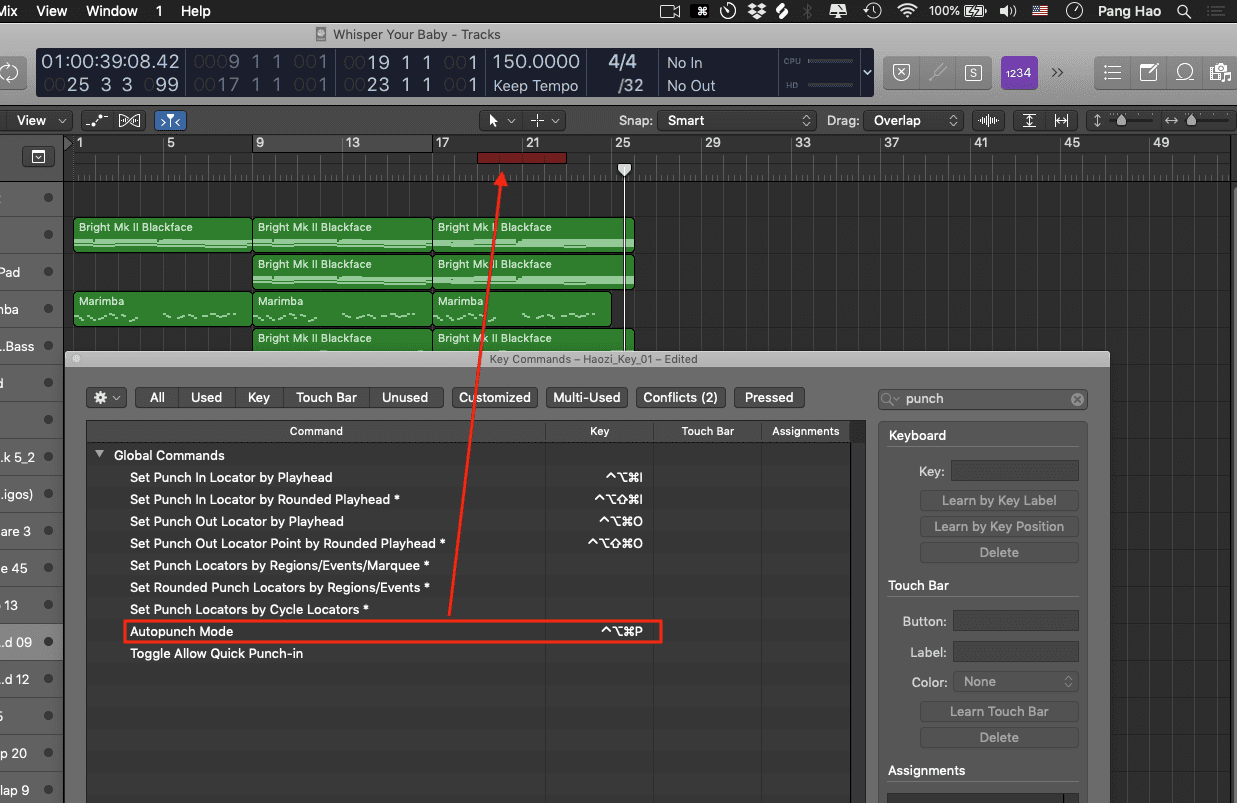This screenshot has height=803, width=1237.
Task: Select the Unused filter tab
Action: [x=405, y=397]
